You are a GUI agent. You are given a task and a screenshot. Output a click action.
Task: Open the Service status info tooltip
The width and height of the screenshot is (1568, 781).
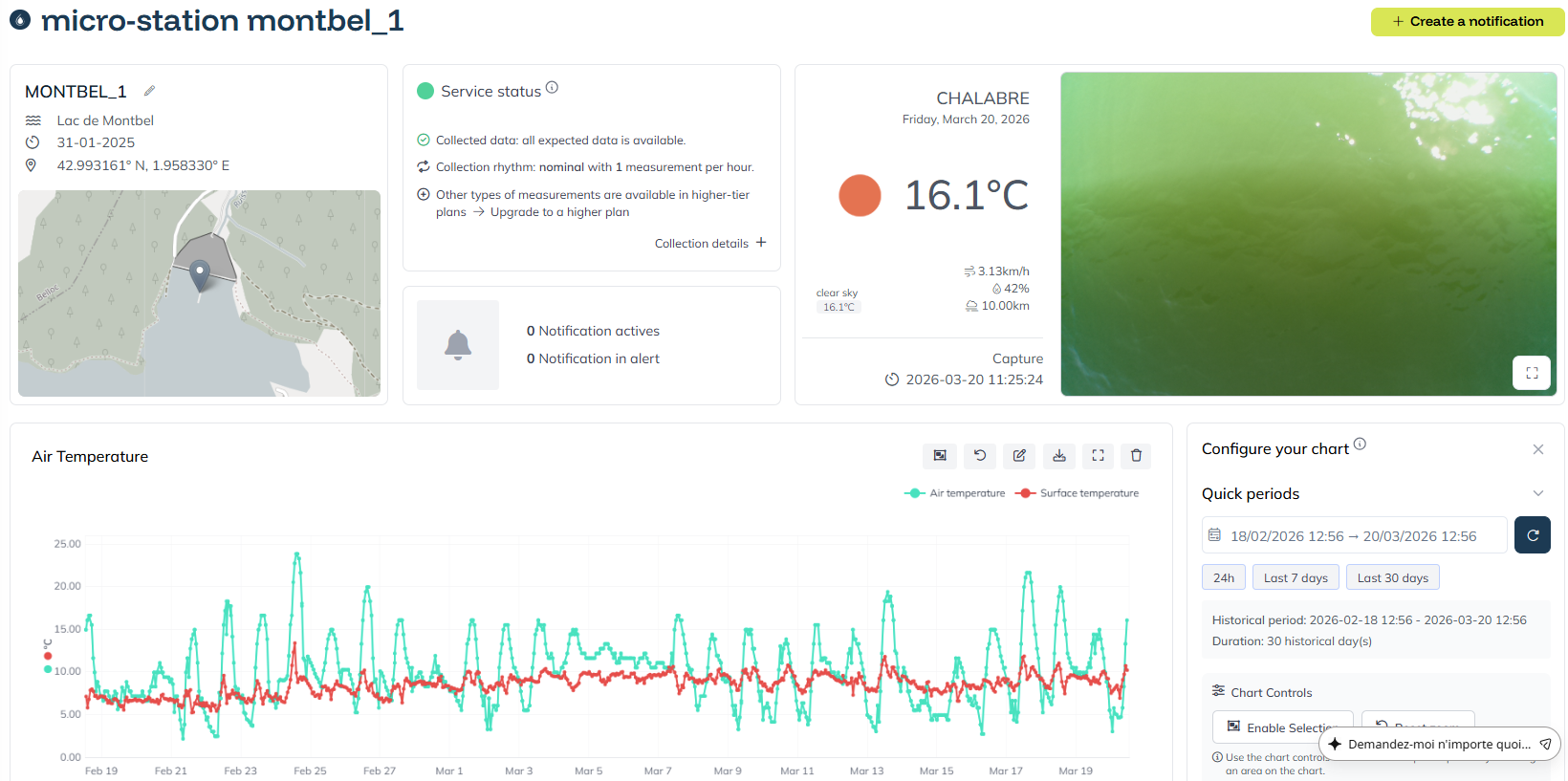pos(552,88)
